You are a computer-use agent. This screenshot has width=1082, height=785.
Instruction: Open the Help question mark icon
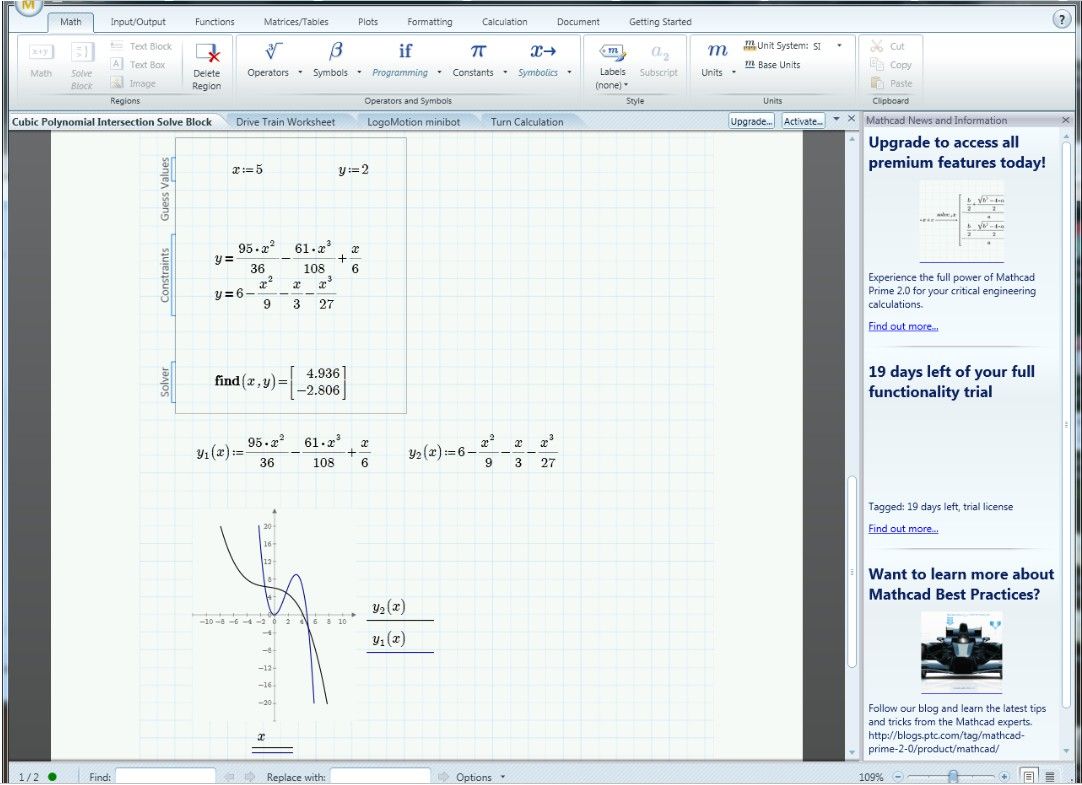pos(1062,20)
